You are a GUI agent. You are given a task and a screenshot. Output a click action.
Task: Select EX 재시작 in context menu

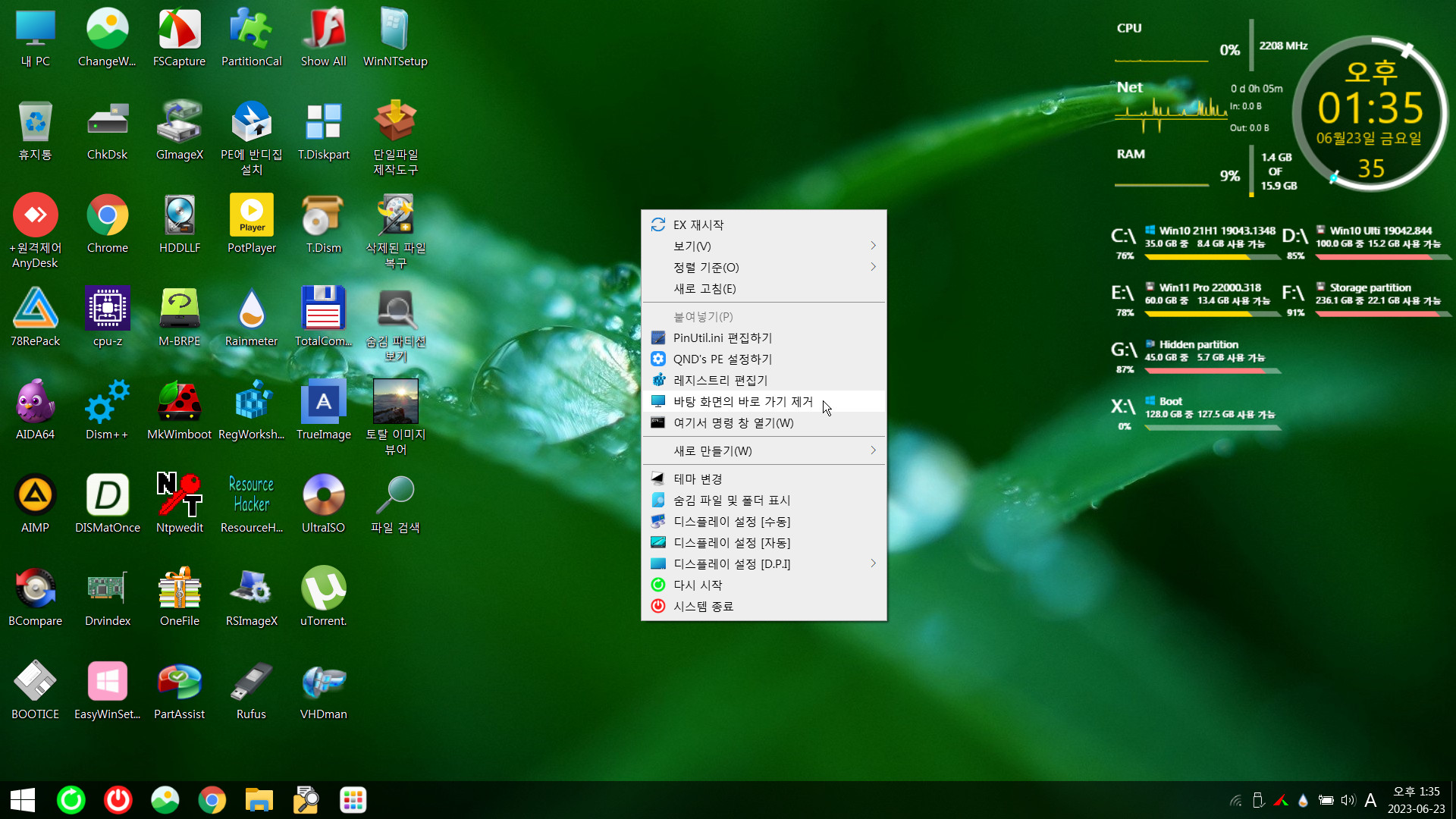click(x=764, y=224)
